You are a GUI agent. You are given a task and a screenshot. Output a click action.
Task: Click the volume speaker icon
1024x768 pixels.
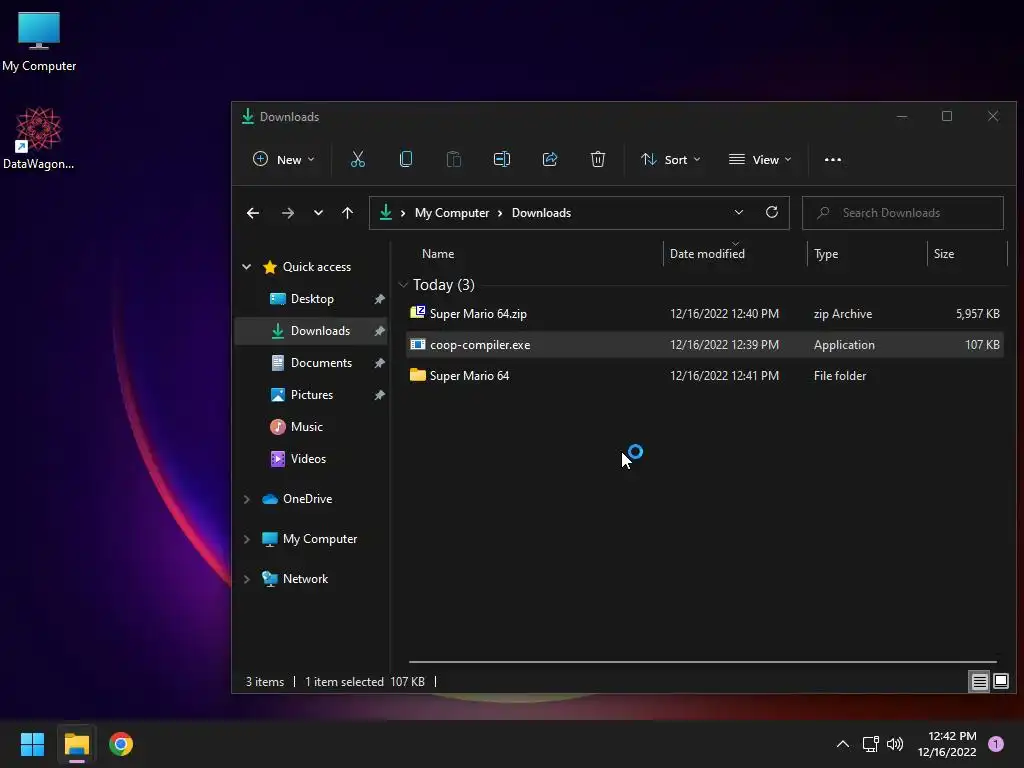[x=895, y=744]
